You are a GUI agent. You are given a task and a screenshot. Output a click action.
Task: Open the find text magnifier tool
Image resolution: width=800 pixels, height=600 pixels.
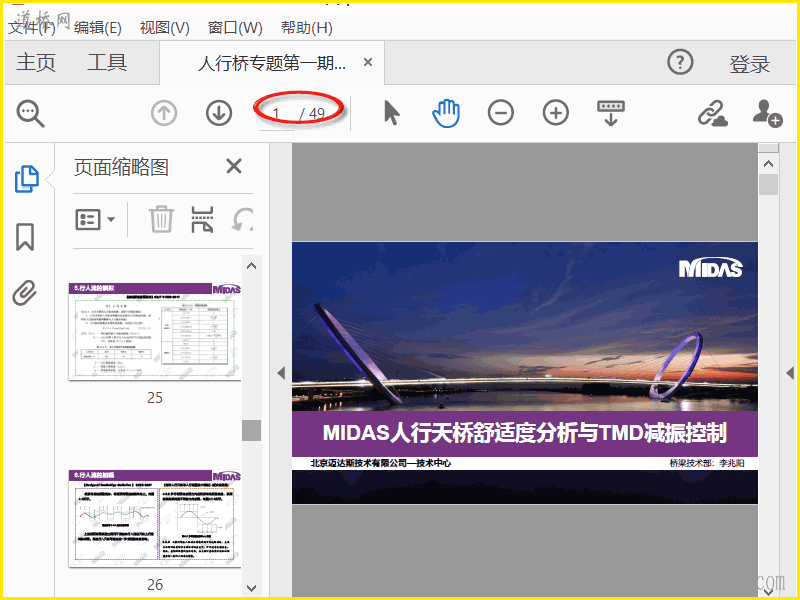point(30,113)
